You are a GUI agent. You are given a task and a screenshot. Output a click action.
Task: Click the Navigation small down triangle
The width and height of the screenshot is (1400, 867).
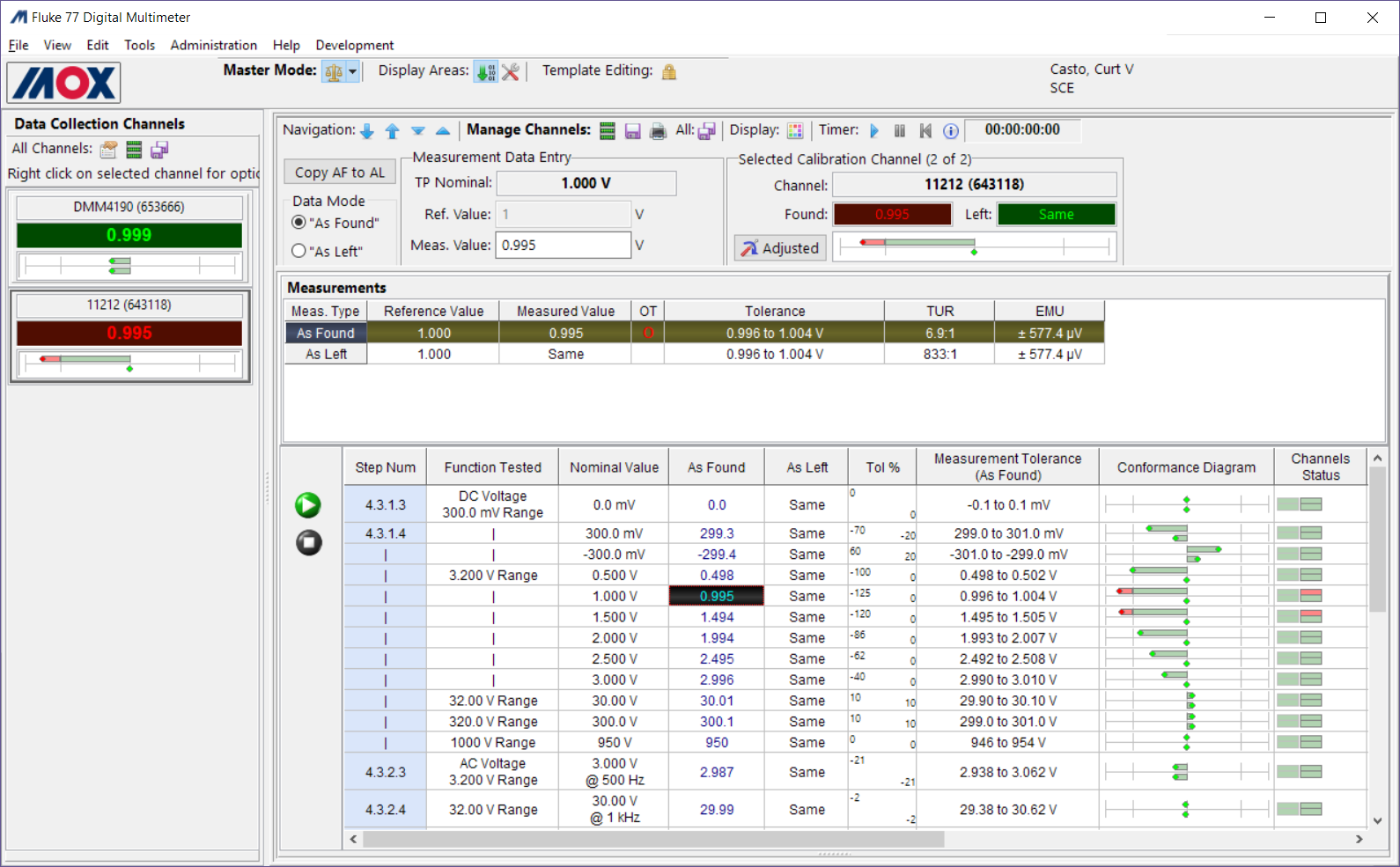(x=418, y=131)
